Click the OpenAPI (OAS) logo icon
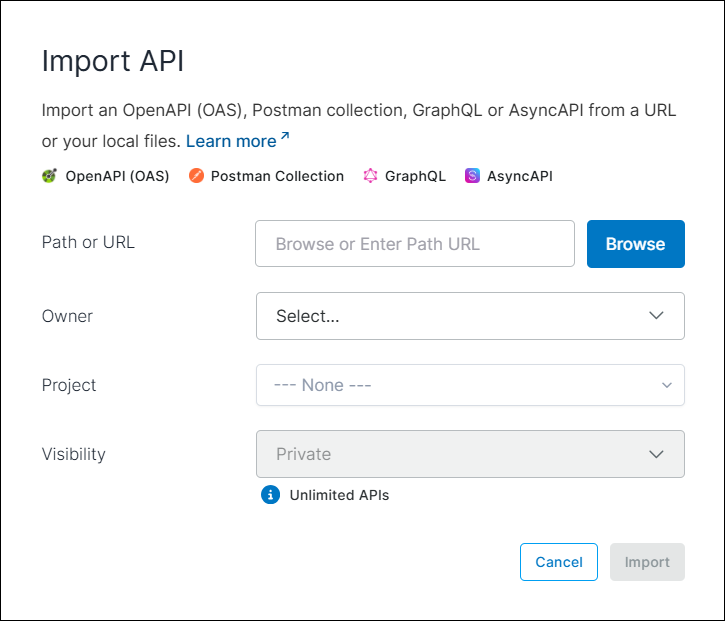 click(x=49, y=176)
